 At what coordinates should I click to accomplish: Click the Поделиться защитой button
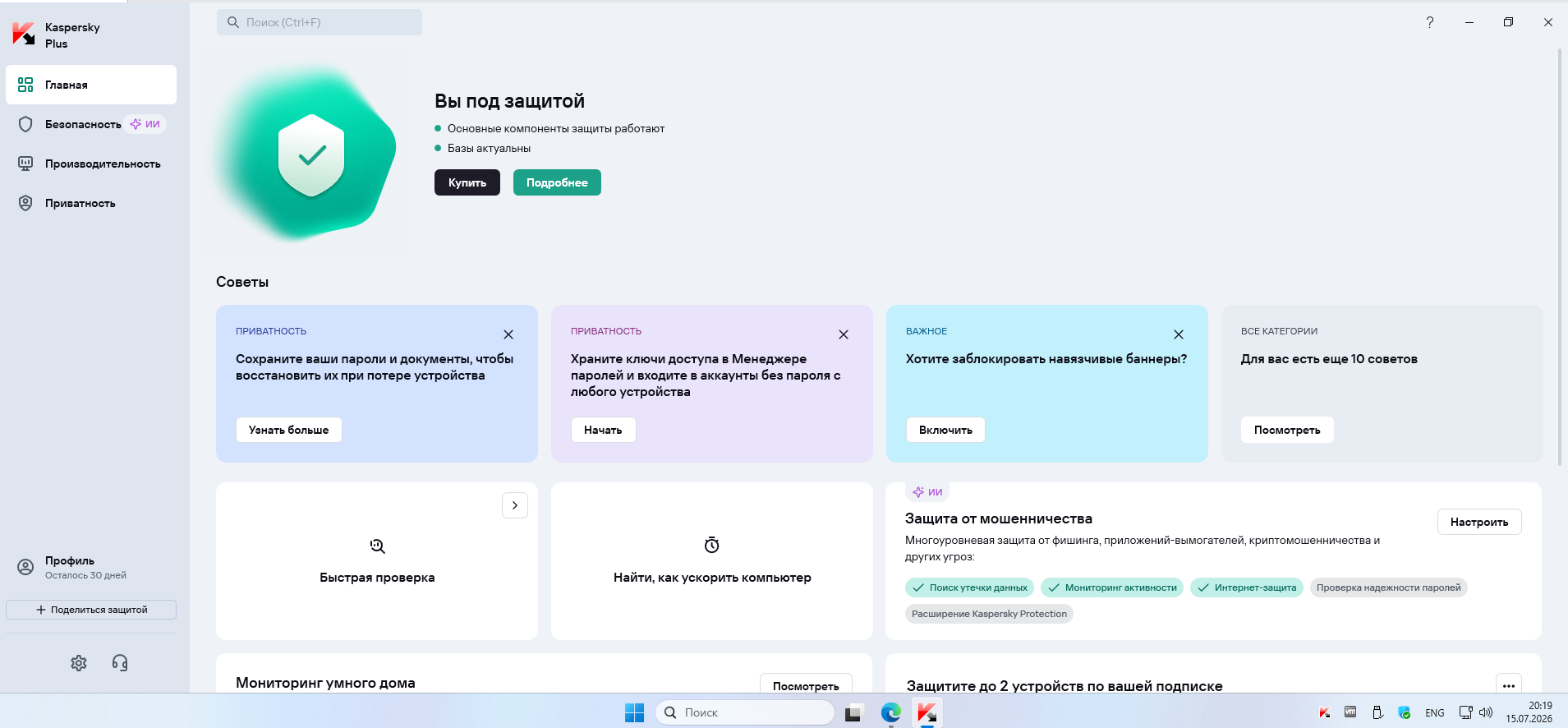91,610
